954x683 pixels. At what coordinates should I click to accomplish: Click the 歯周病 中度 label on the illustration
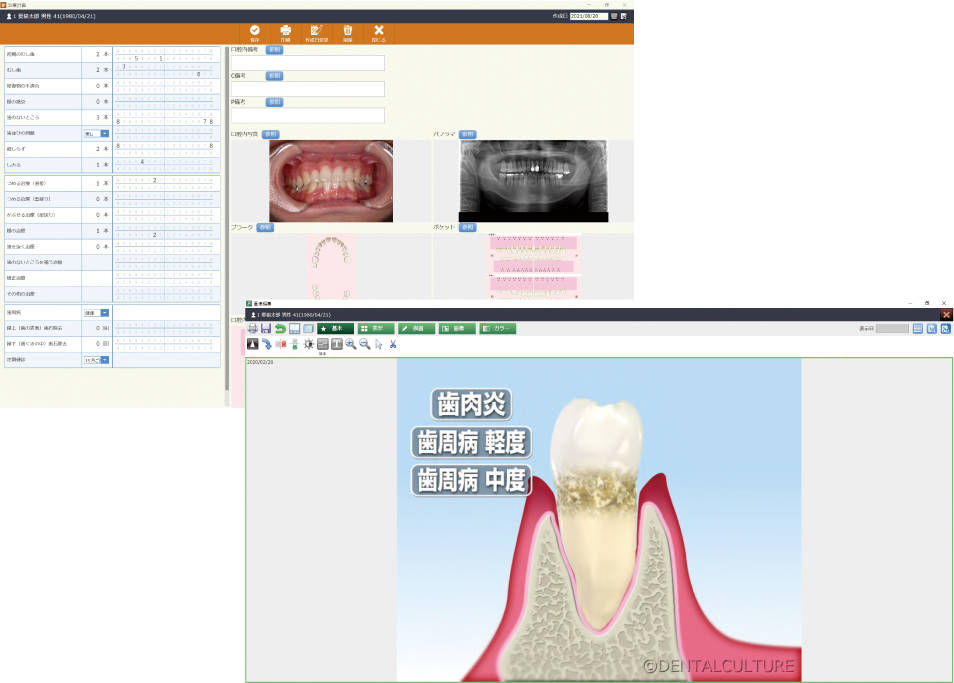tap(472, 480)
